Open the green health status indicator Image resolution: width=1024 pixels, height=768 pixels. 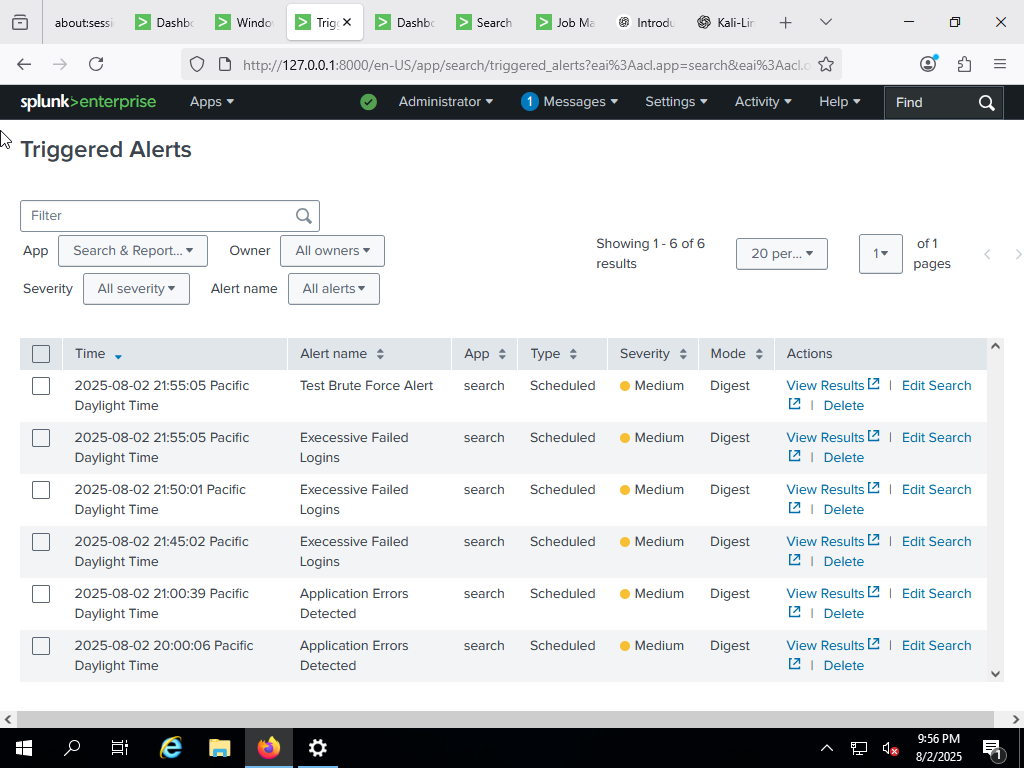coord(368,101)
